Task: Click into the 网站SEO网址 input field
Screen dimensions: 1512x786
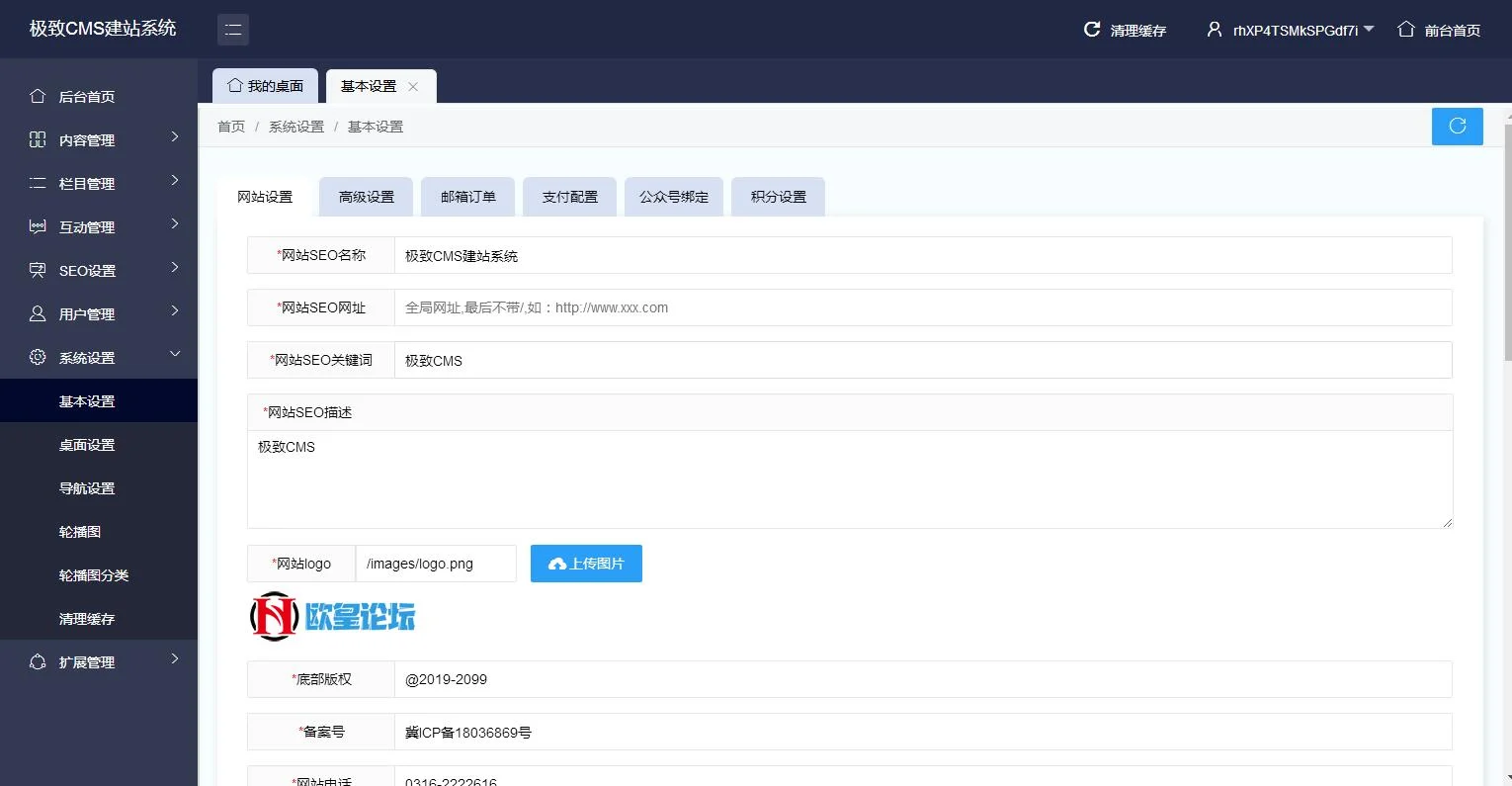Action: click(922, 307)
